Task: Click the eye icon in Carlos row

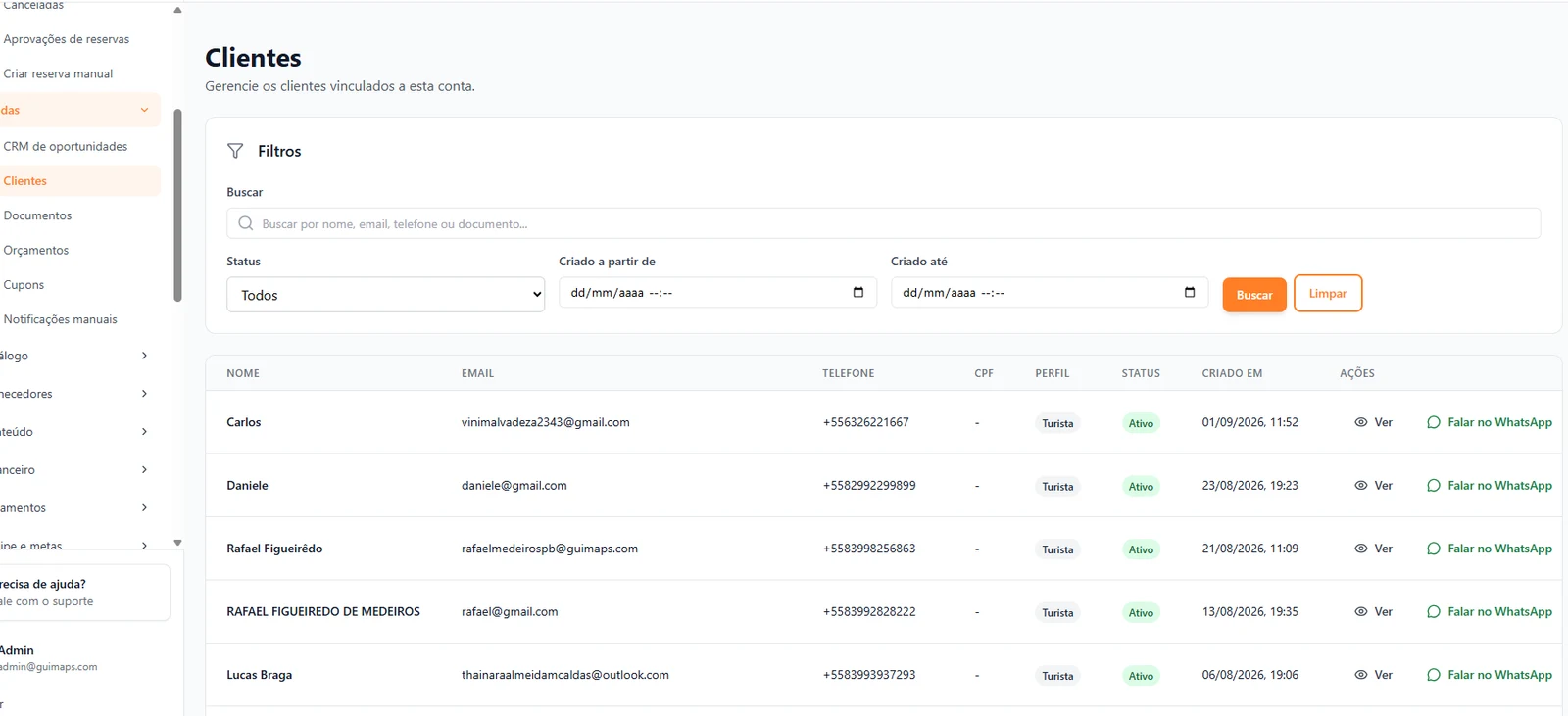Action: pos(1360,422)
